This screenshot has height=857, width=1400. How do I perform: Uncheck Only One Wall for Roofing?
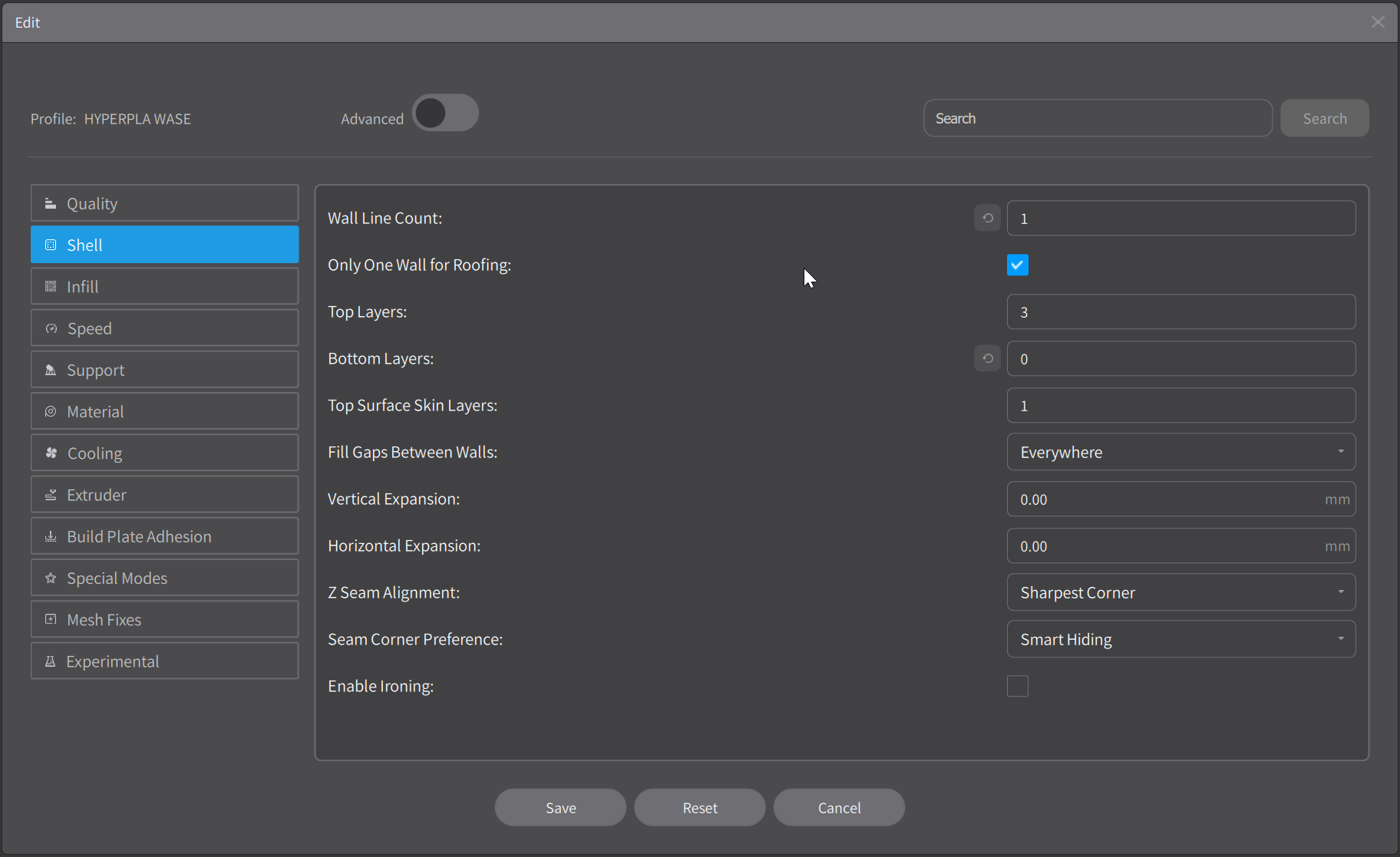coord(1016,265)
